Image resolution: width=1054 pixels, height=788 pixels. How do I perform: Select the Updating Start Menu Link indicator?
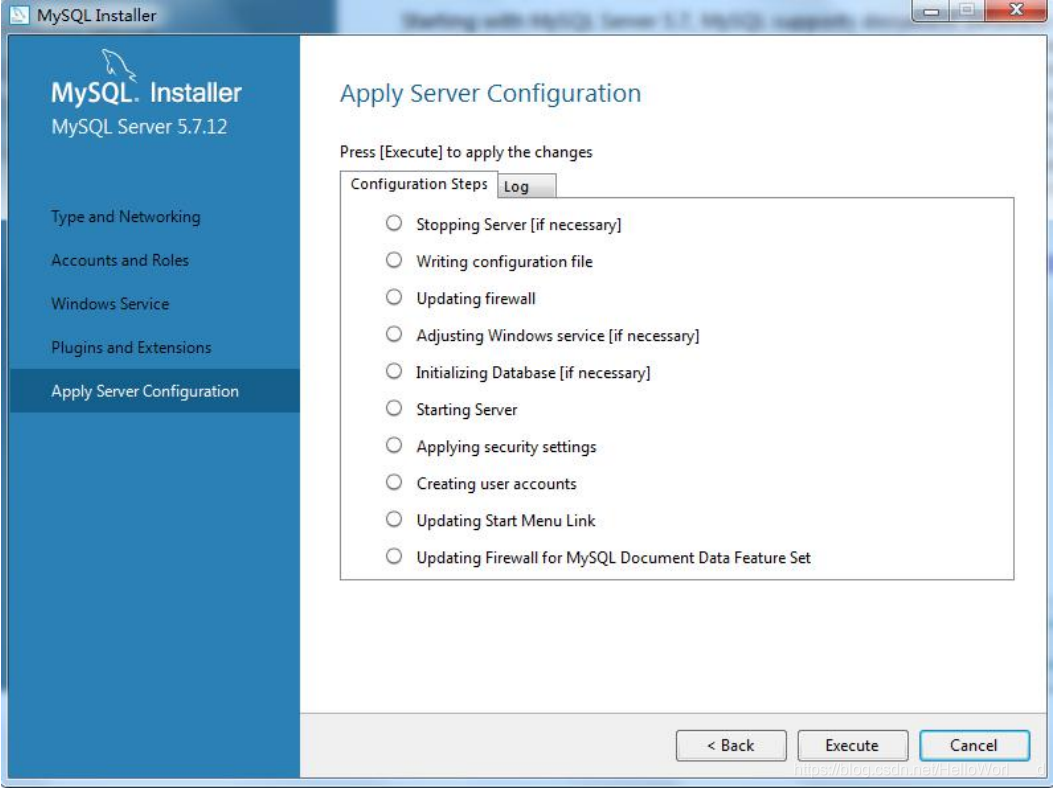(394, 518)
